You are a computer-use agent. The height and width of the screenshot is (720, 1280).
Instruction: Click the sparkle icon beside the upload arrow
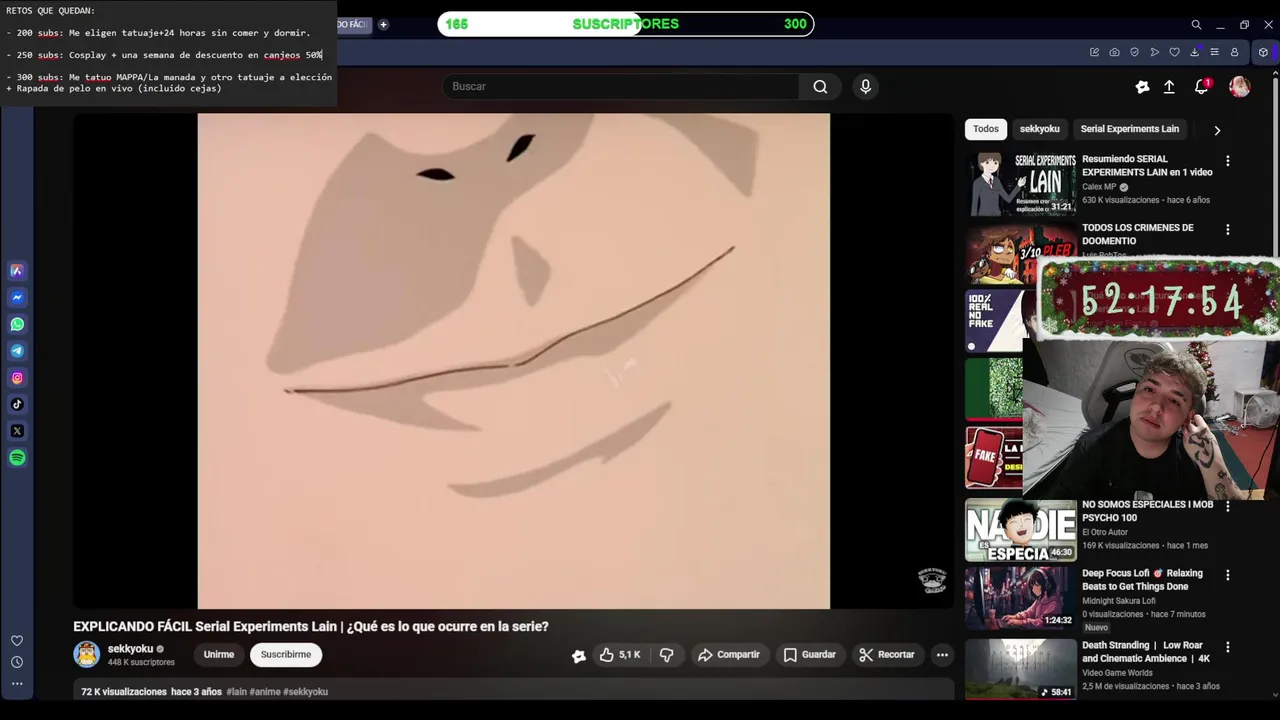click(1142, 87)
